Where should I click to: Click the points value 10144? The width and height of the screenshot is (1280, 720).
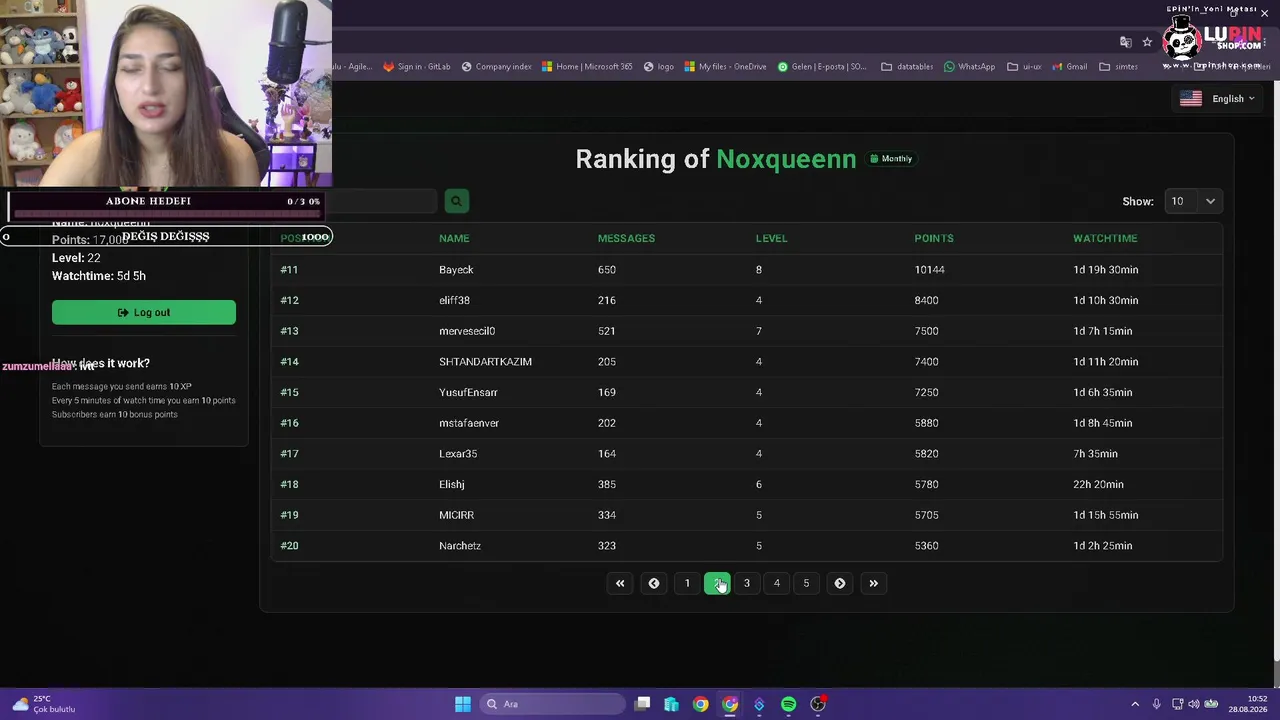pyautogui.click(x=929, y=270)
